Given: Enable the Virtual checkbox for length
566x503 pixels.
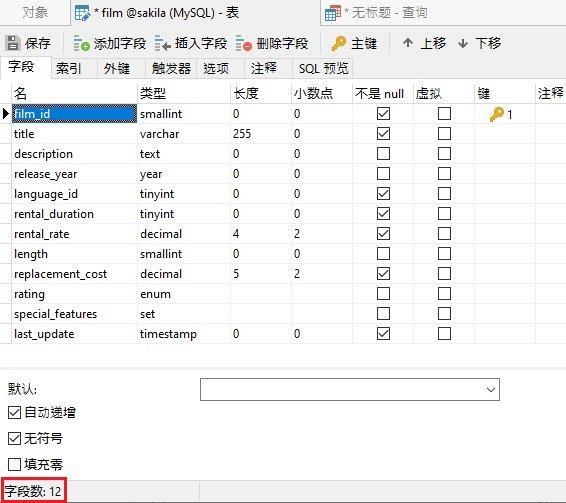Looking at the screenshot, I should point(444,253).
